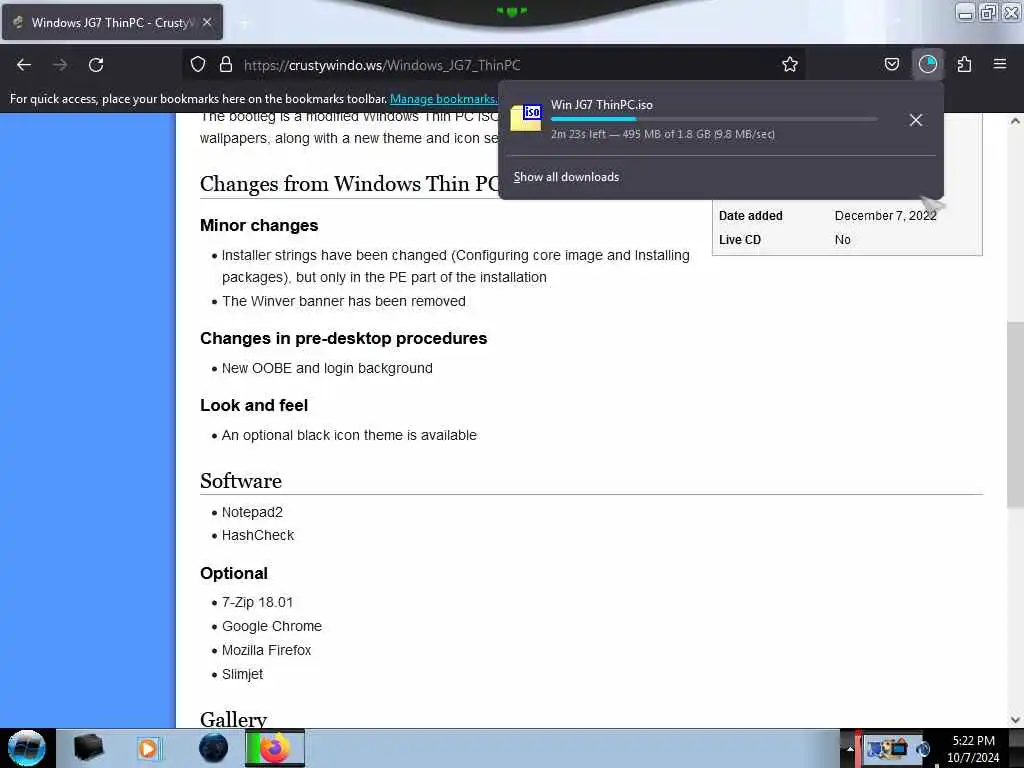The image size is (1024, 768).
Task: Click the Google Chrome list item
Action: coord(272,626)
